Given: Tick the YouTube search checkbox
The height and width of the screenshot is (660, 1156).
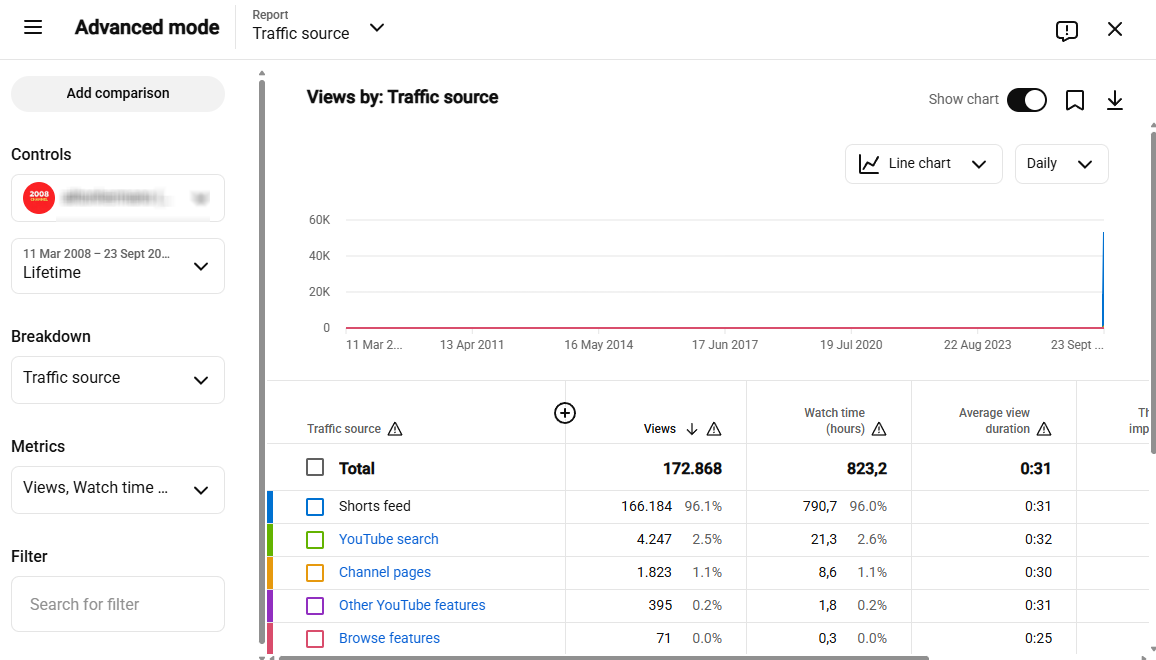Looking at the screenshot, I should 315,540.
